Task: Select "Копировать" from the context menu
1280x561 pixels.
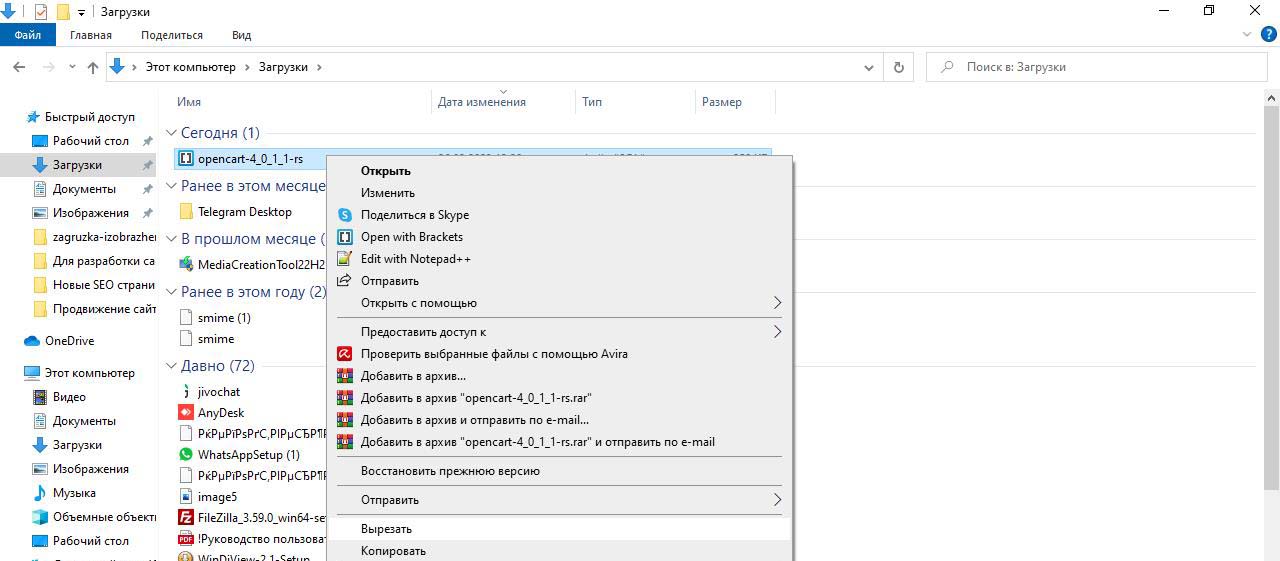Action: [393, 551]
